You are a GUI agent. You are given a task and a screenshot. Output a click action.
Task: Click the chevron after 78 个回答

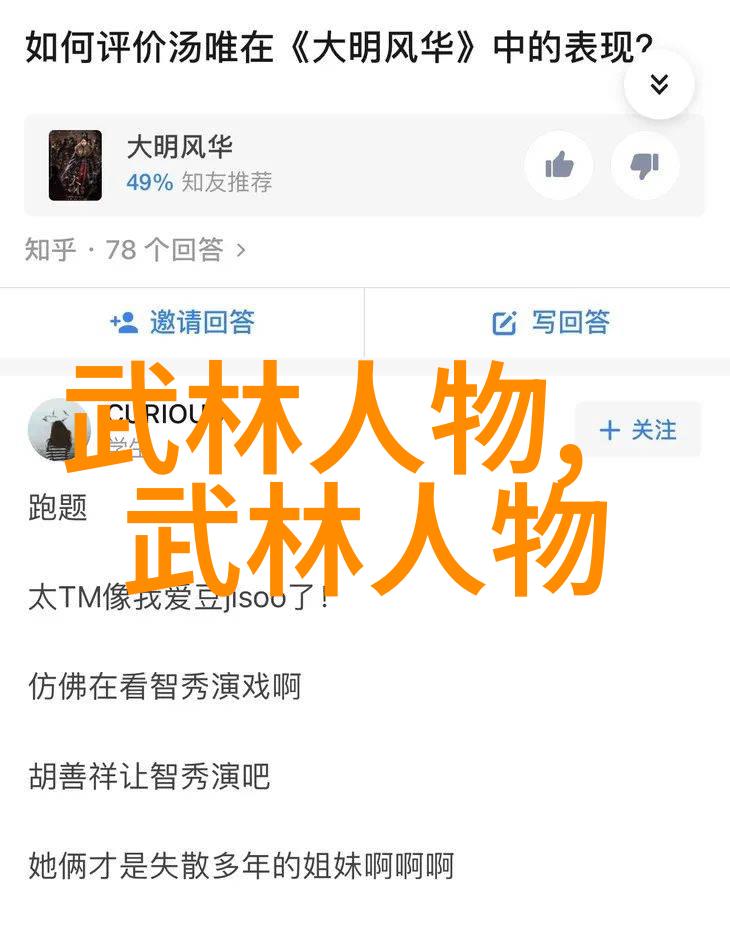240,250
